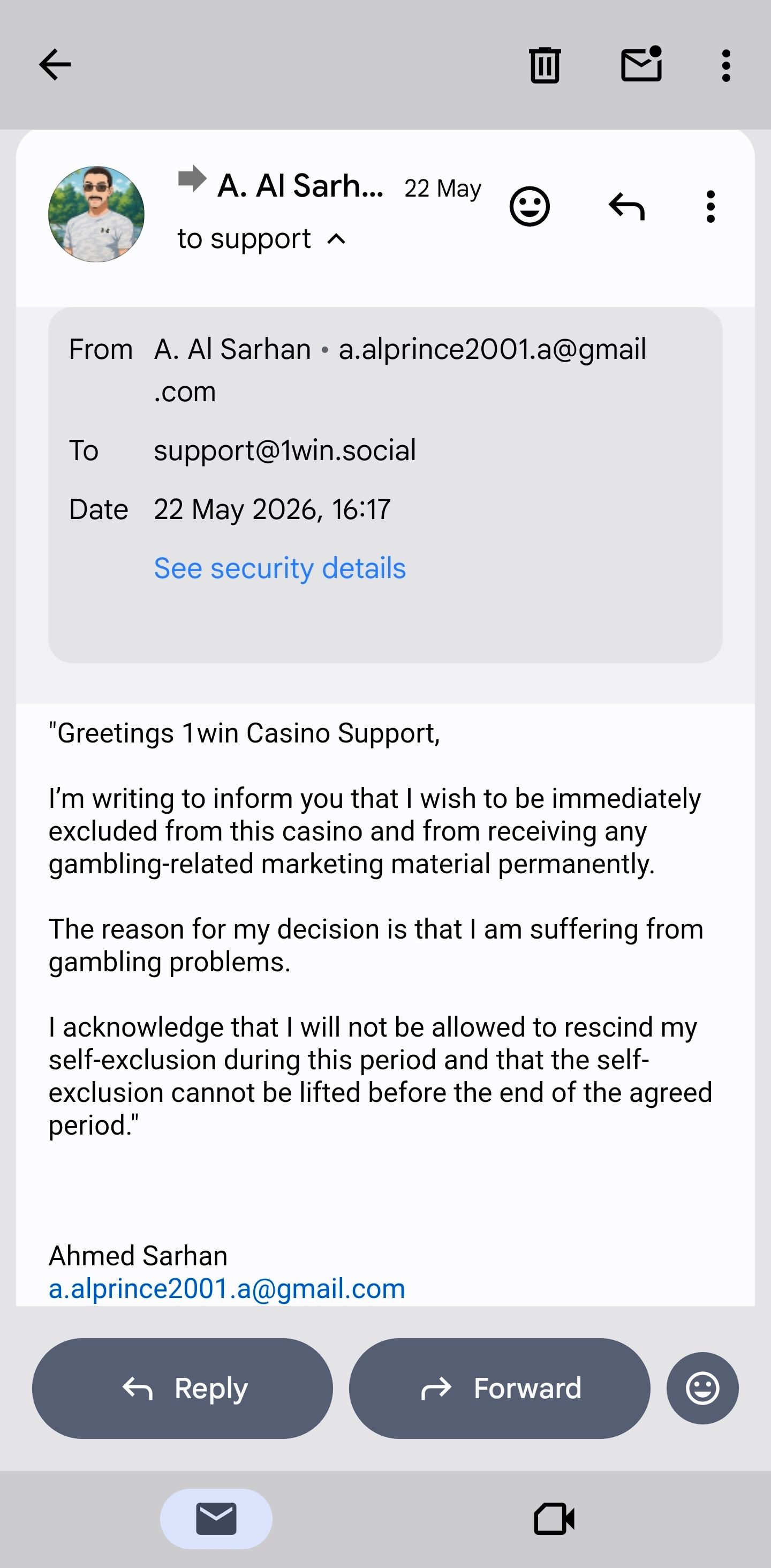Switch to the Mail tab
This screenshot has height=1568, width=771.
[x=216, y=1519]
